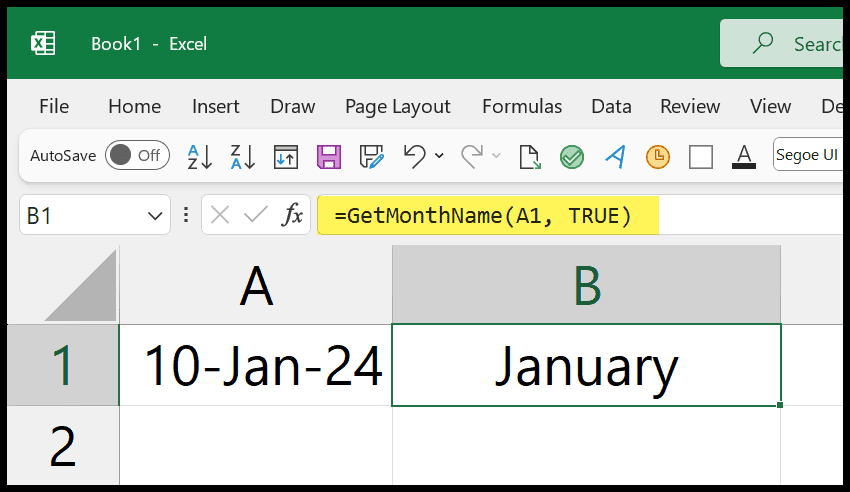The width and height of the screenshot is (850, 492).
Task: Open the Name Box dropdown for B1
Action: coord(155,216)
